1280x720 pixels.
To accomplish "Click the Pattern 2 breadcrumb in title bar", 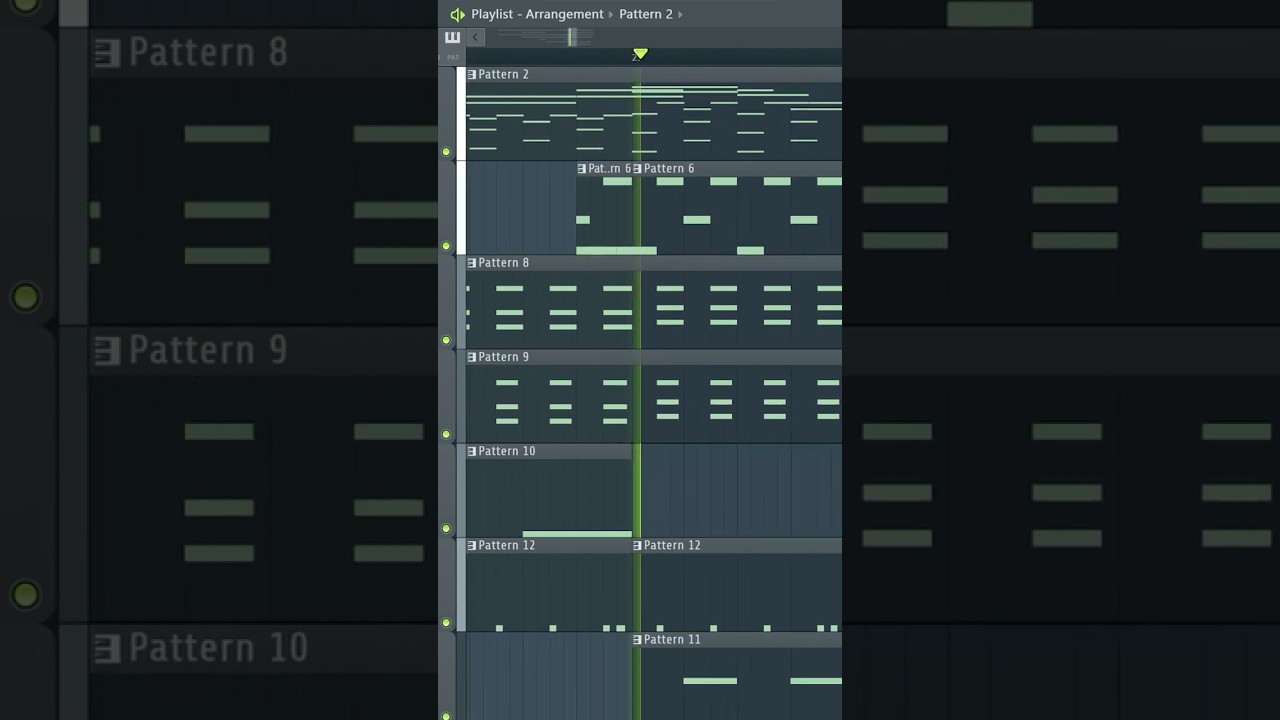I will tap(646, 14).
